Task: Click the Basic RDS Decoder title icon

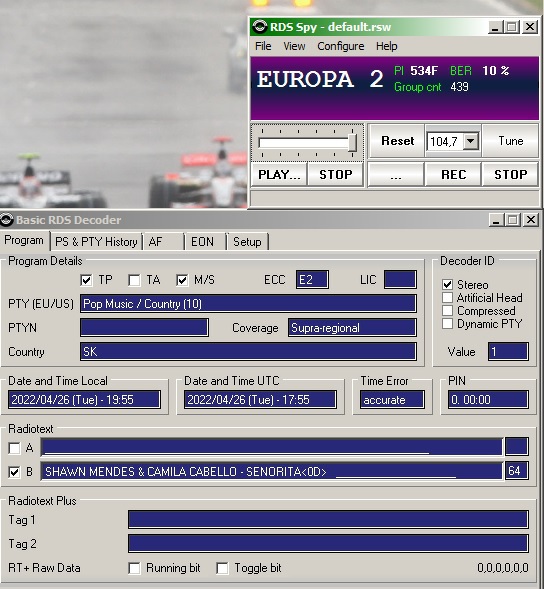Action: tap(7, 220)
